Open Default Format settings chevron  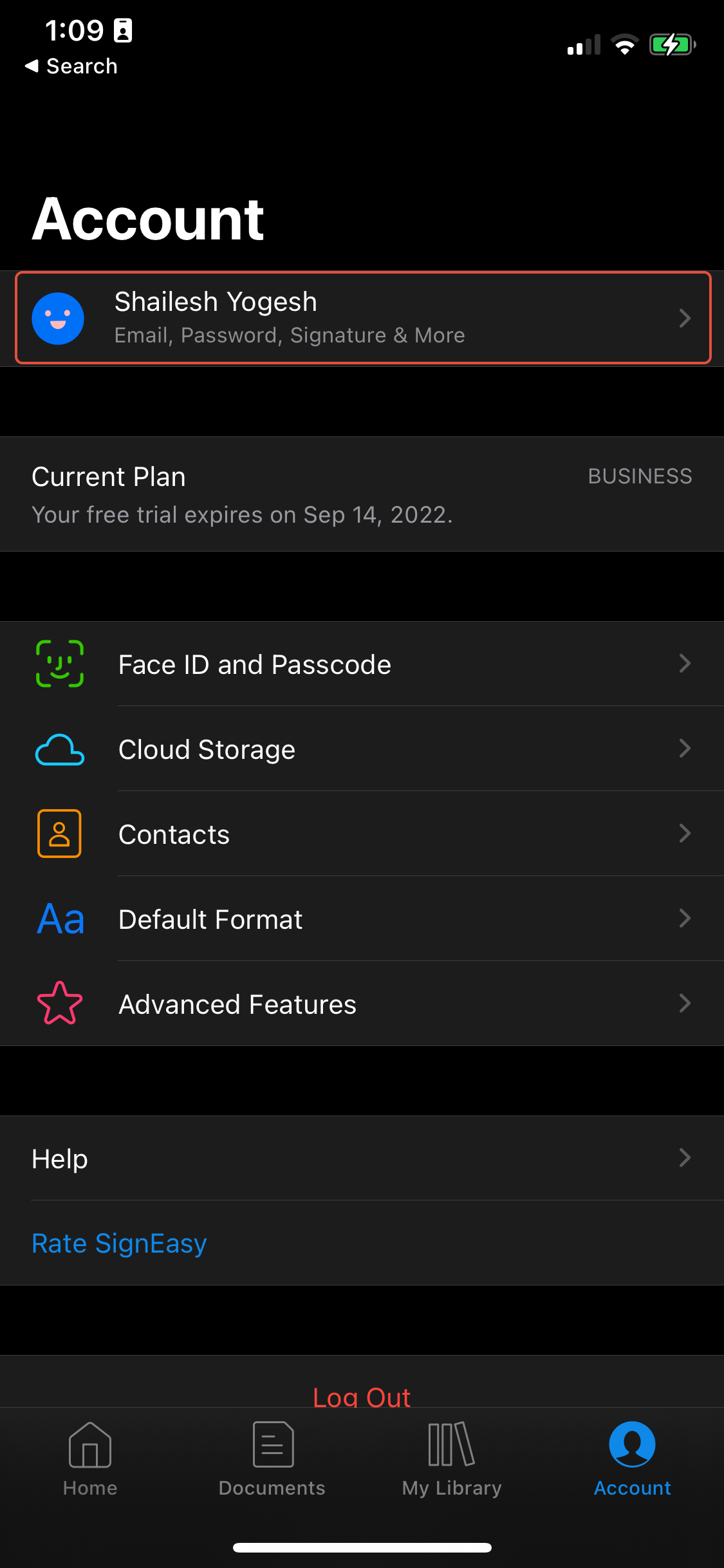[x=685, y=918]
